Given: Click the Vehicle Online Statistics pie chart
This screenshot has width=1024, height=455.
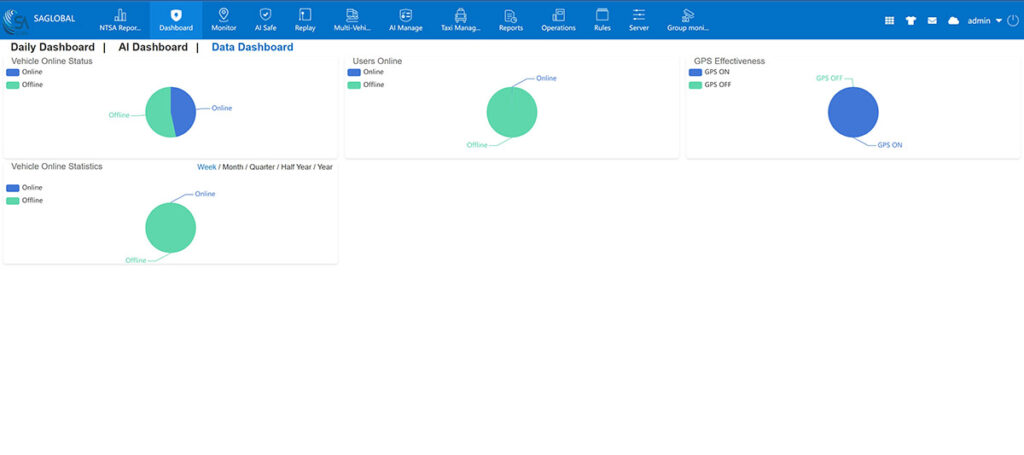Looking at the screenshot, I should (170, 228).
